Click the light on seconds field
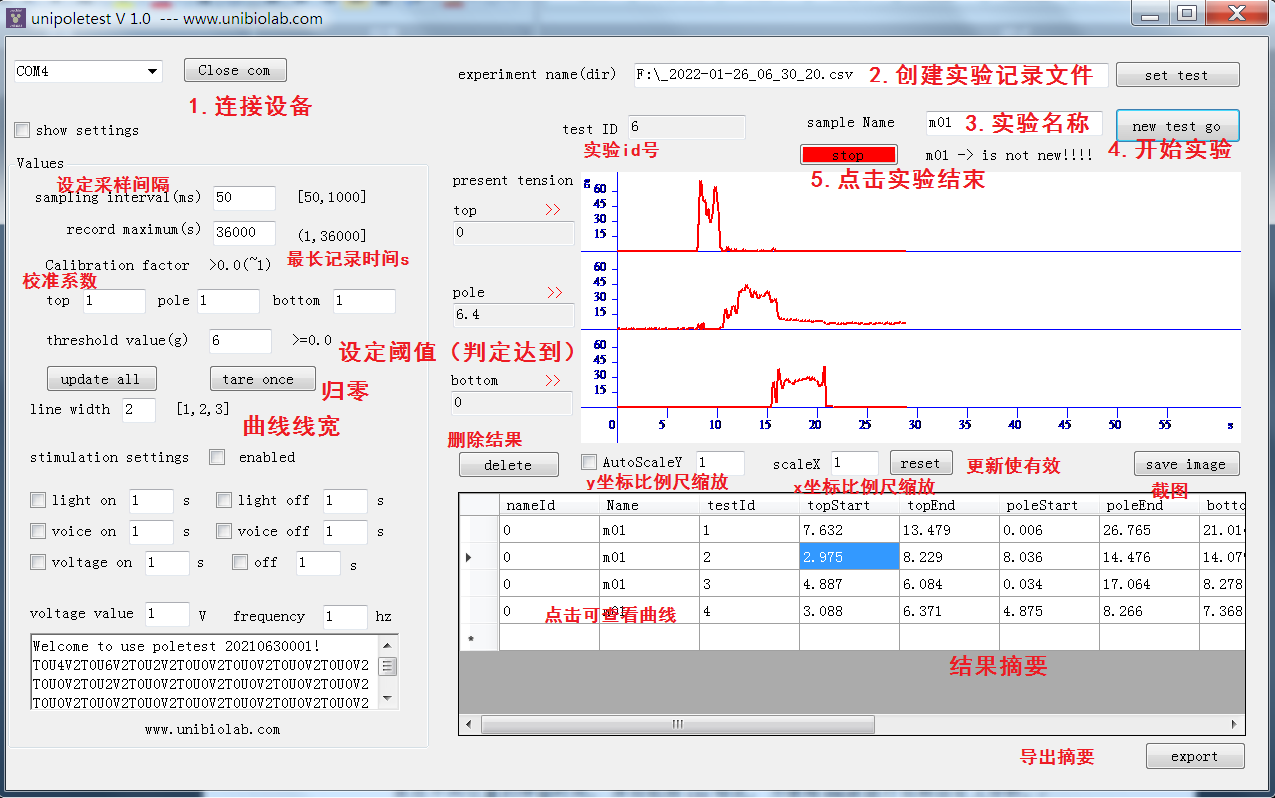1275x798 pixels. point(151,501)
